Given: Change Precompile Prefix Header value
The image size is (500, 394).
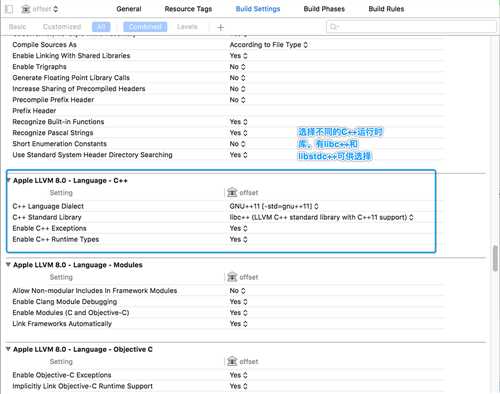Looking at the screenshot, I should point(237,100).
